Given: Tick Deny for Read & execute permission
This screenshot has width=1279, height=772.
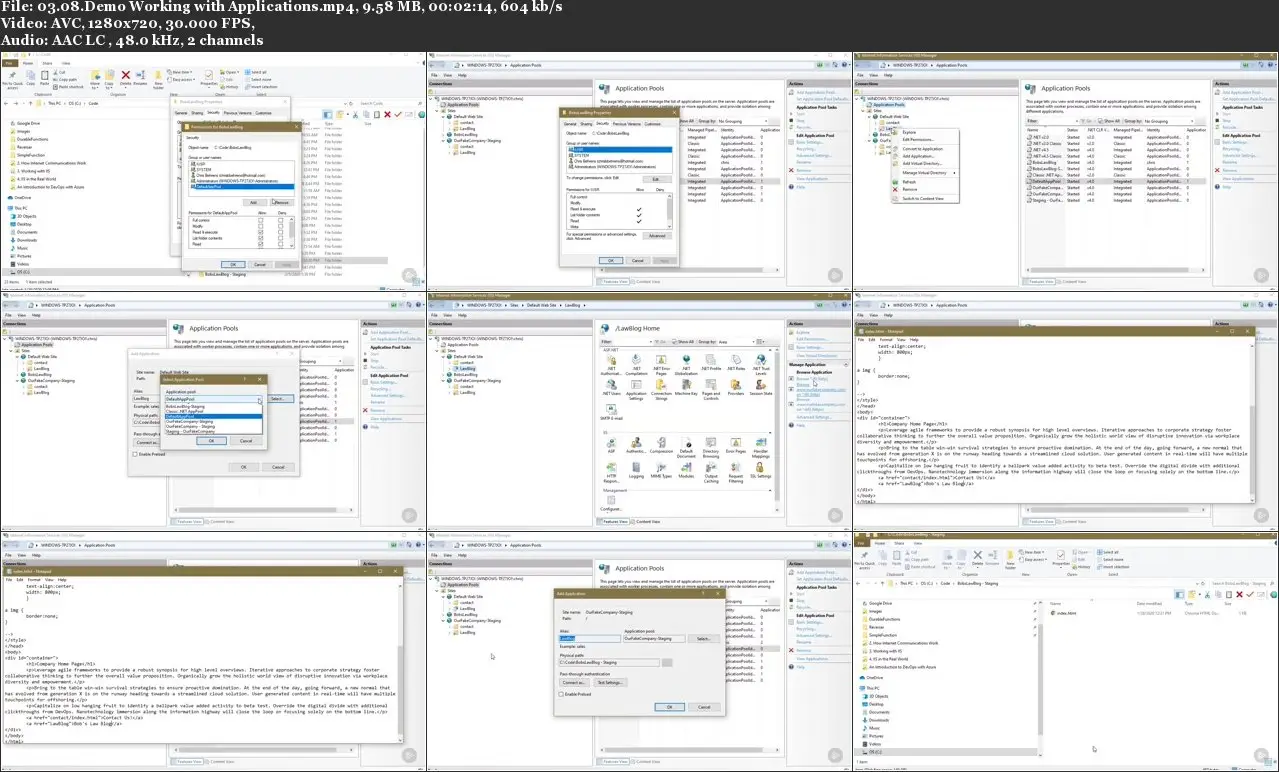Looking at the screenshot, I should [282, 232].
